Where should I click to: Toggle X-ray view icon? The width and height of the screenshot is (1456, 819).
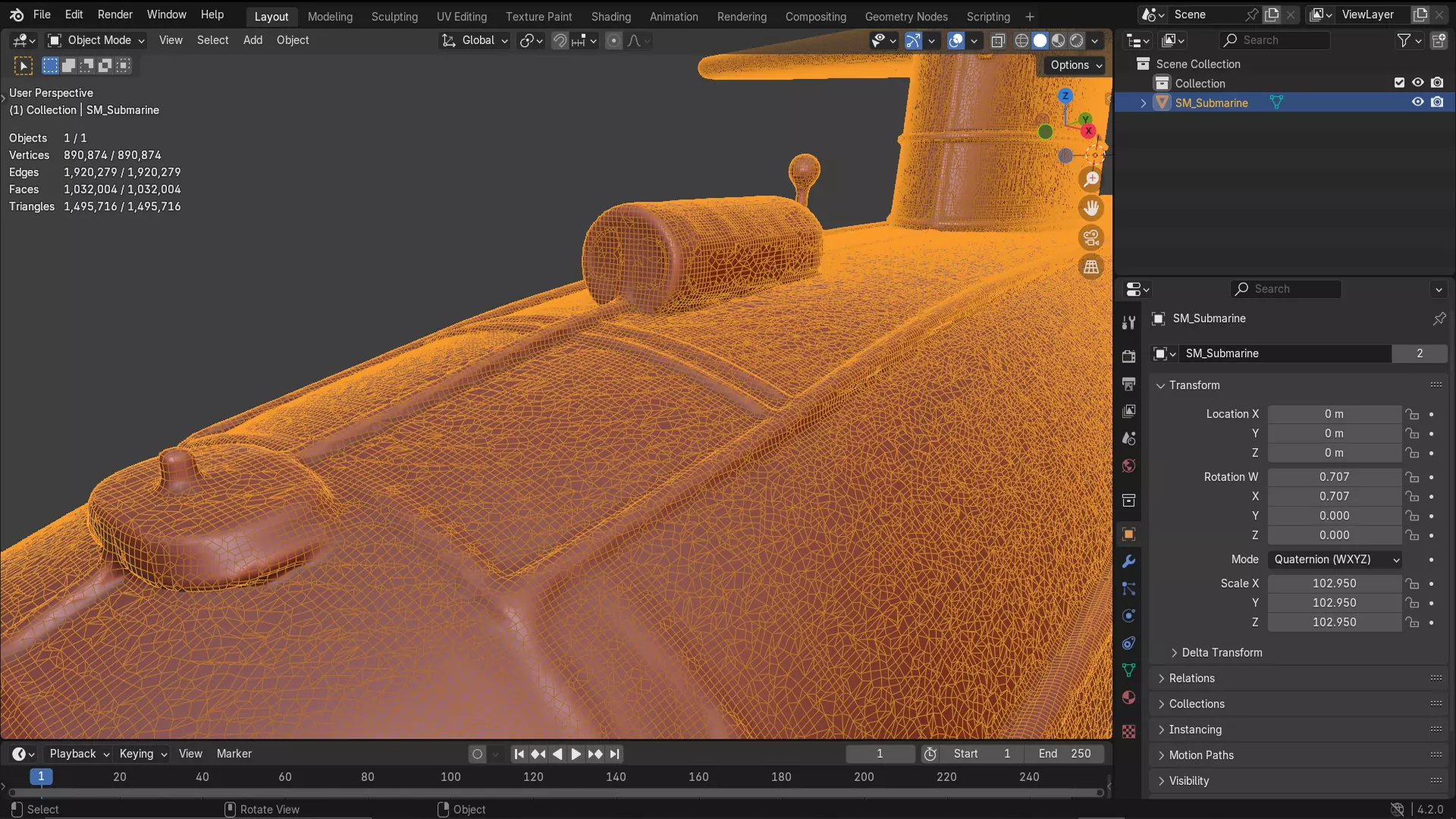pos(998,41)
